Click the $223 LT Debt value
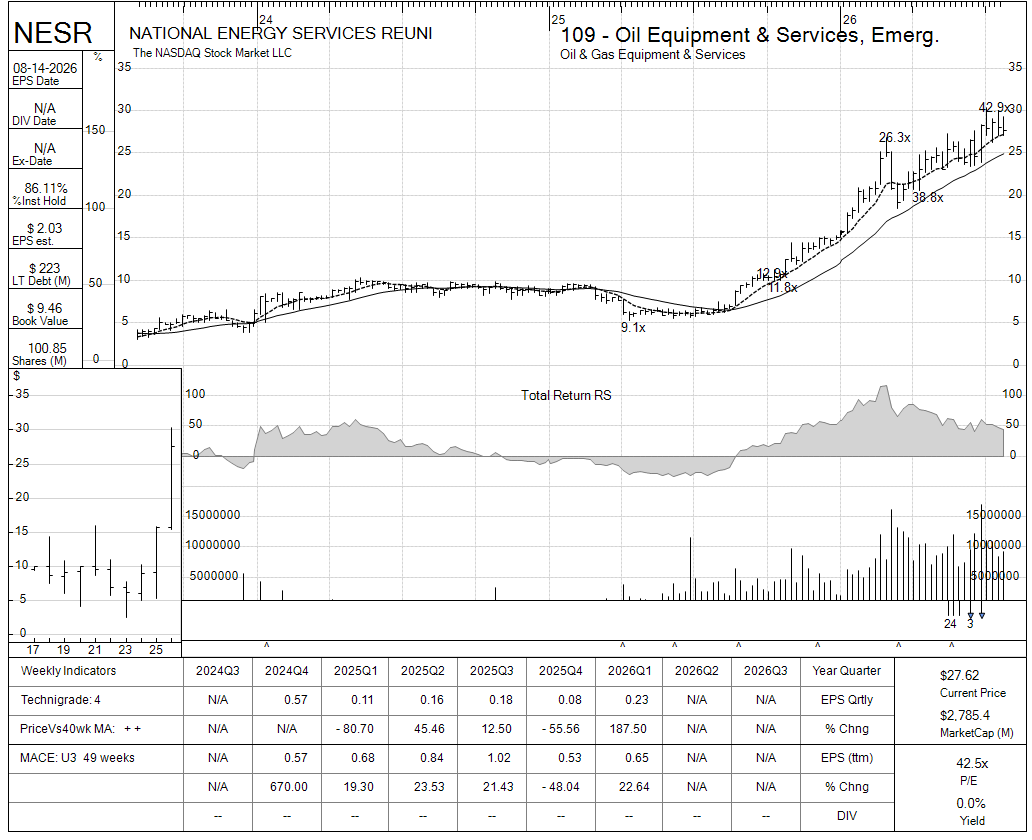 (45, 269)
